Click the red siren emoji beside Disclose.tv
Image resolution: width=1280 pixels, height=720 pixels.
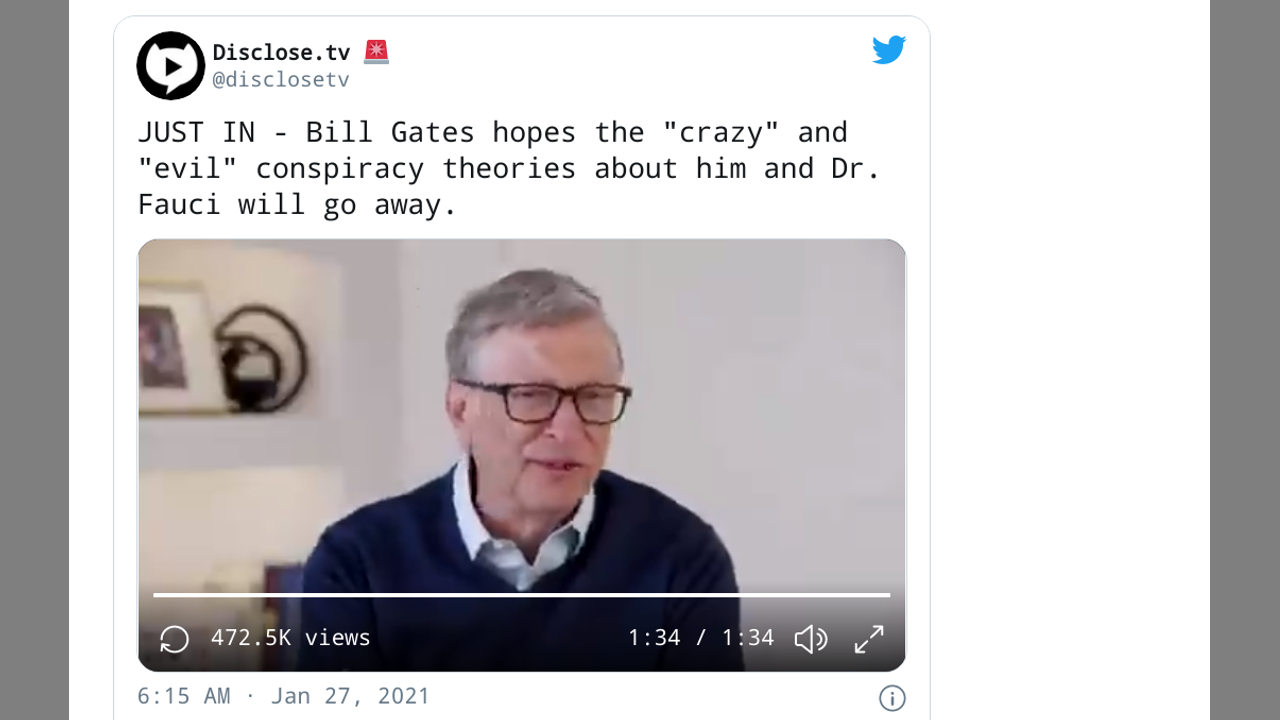[x=376, y=52]
